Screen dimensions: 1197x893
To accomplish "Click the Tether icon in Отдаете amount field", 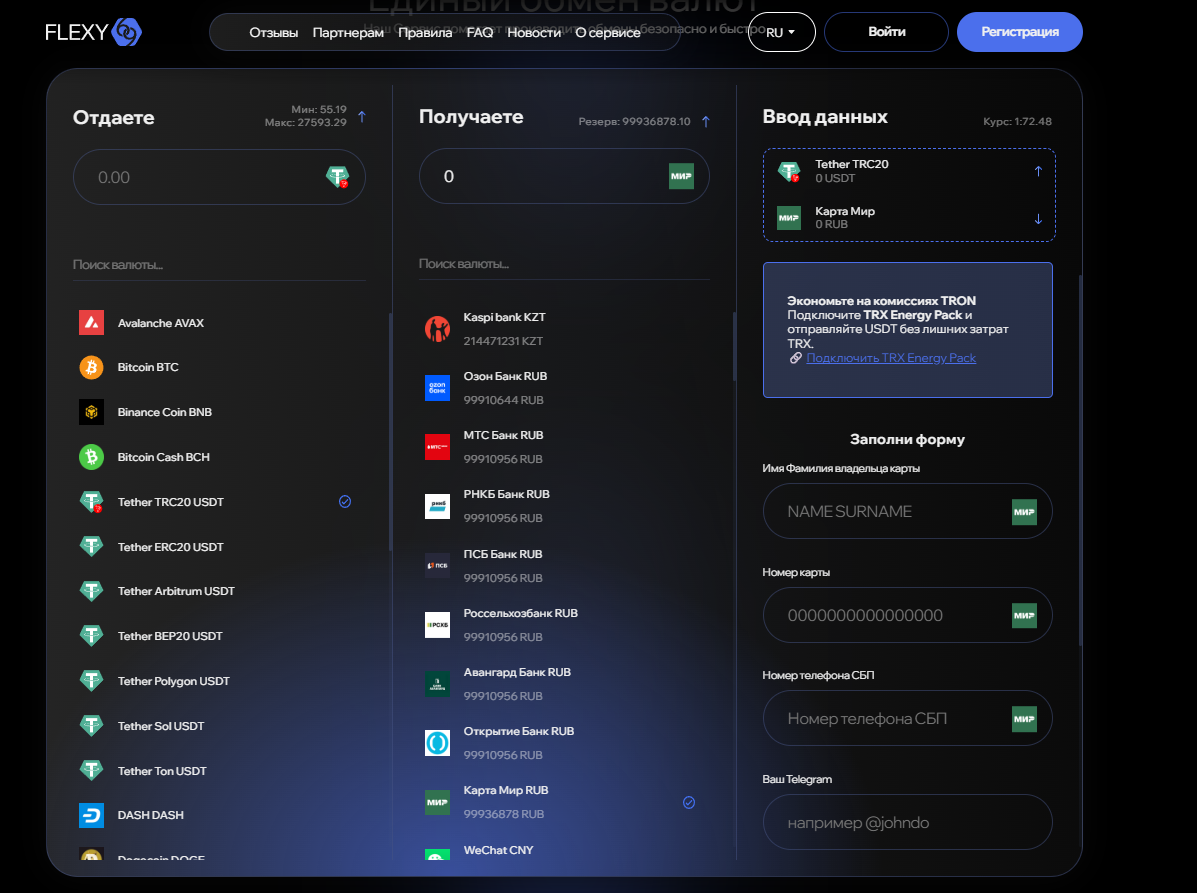I will click(337, 177).
